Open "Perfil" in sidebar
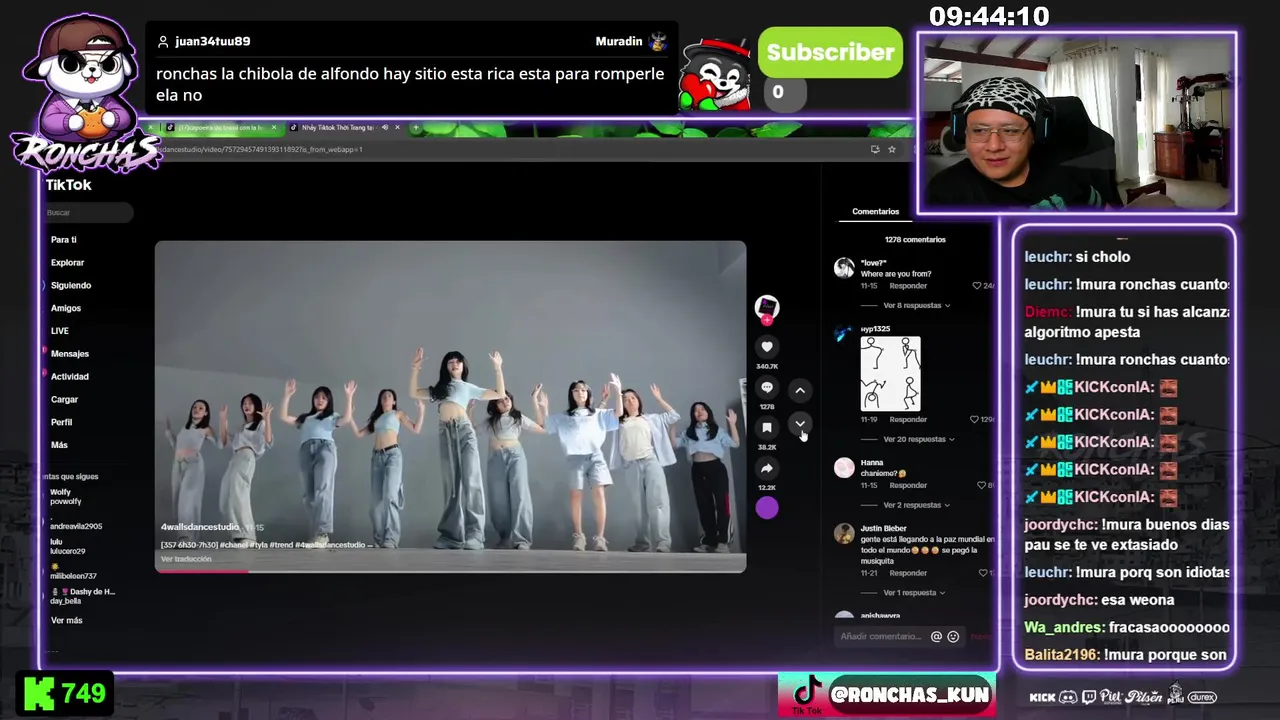Viewport: 1280px width, 720px height. [62, 422]
